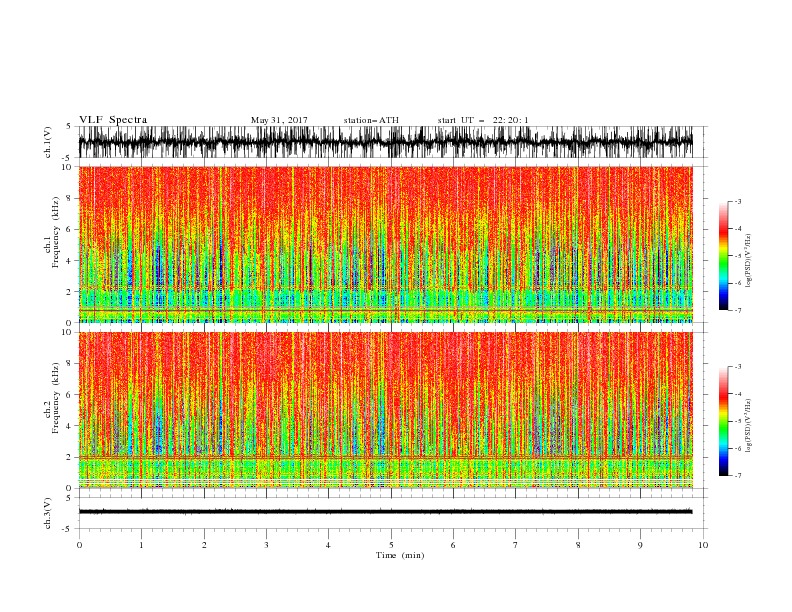Click the "VLF Spectra" title text
This screenshot has width=792, height=612.
coord(113,120)
